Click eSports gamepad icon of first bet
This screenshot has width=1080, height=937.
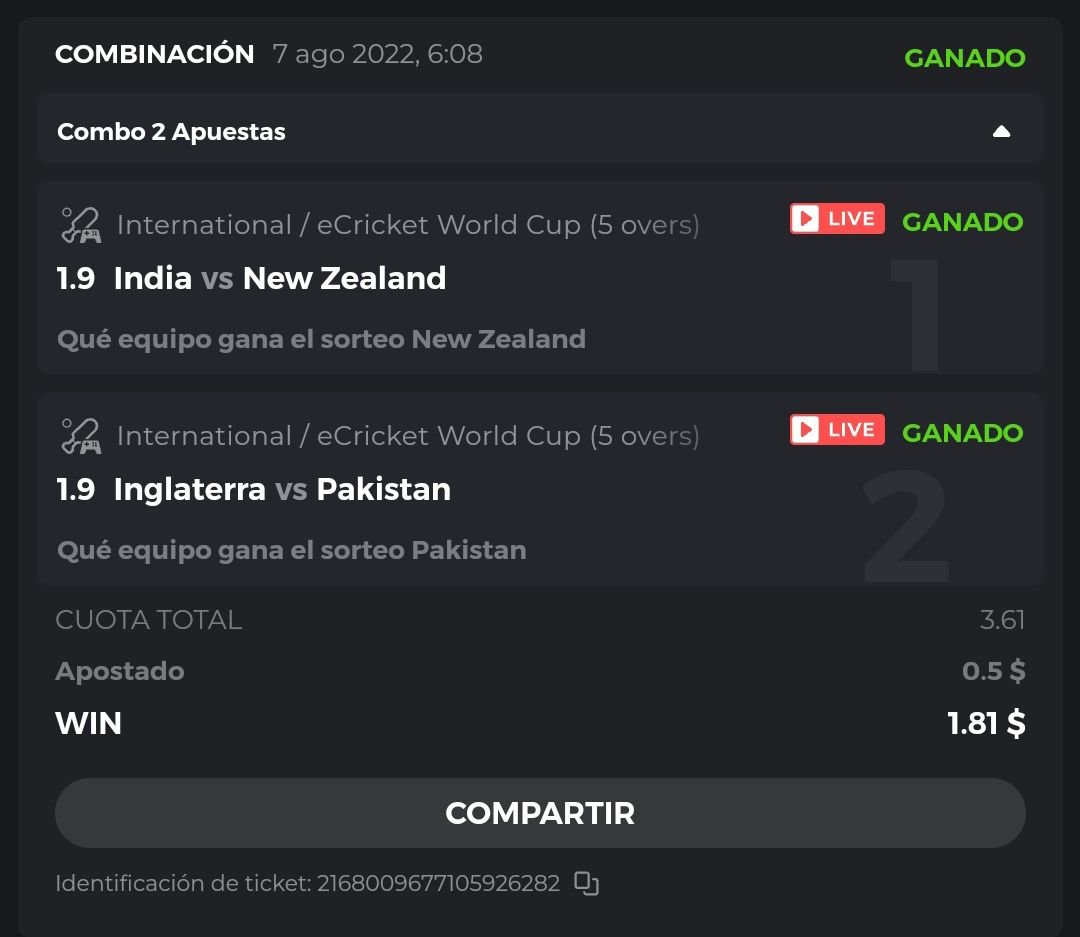(x=81, y=225)
